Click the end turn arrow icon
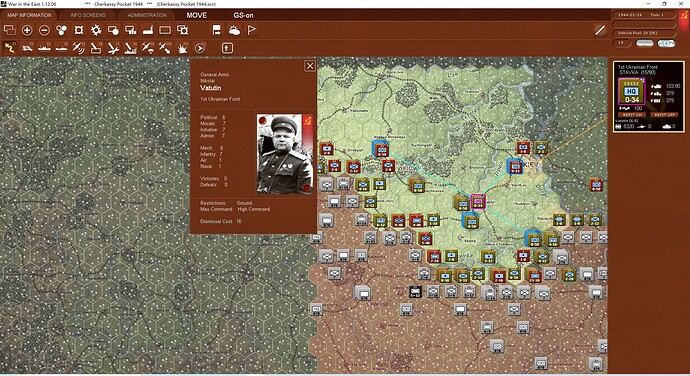This screenshot has width=690, height=376. 199,48
